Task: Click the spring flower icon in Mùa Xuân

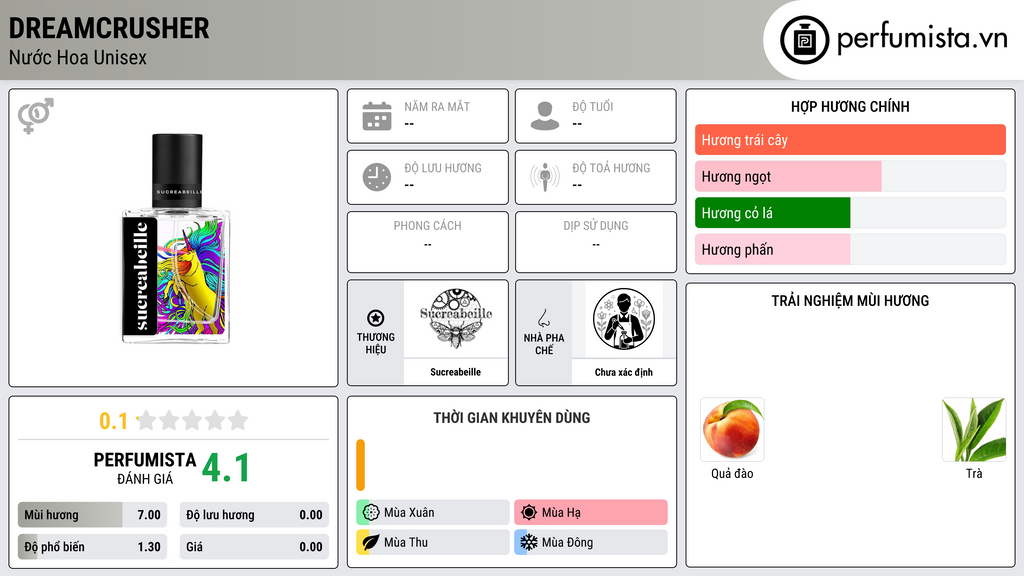Action: pos(371,513)
